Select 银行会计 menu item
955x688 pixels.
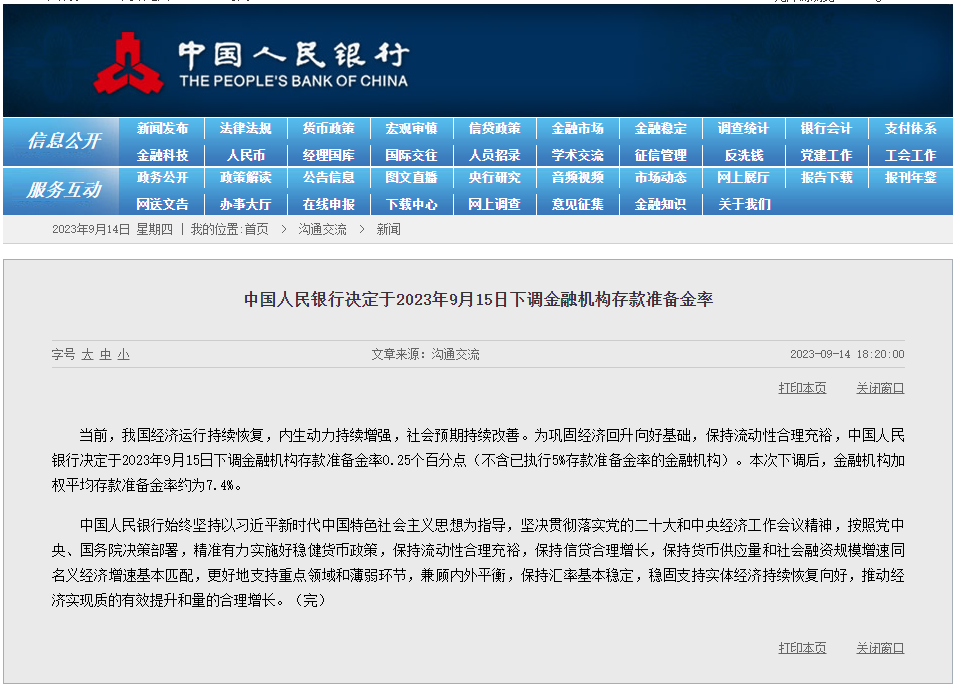[x=826, y=128]
